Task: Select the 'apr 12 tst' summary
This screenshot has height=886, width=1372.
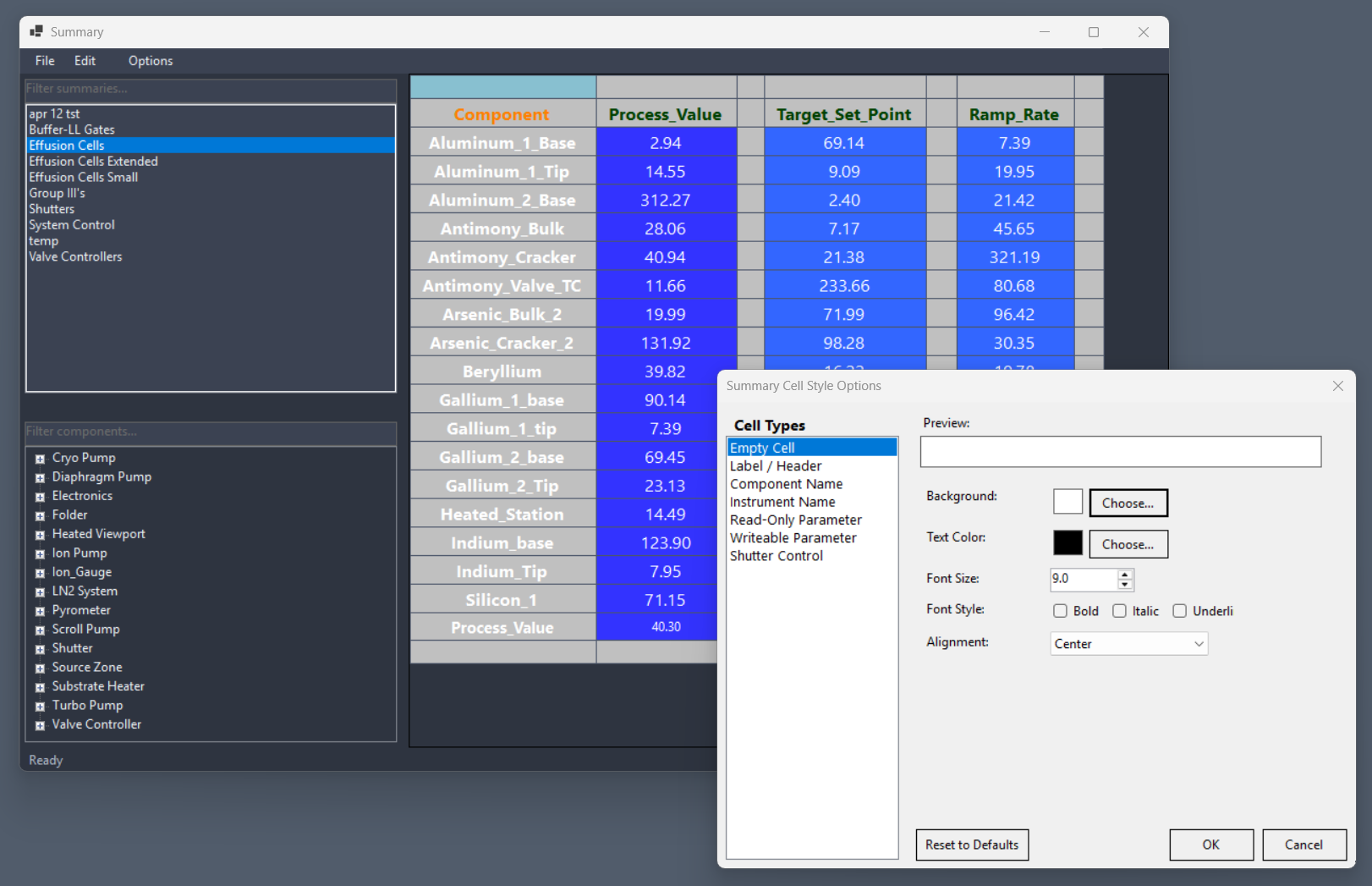Action: pyautogui.click(x=211, y=113)
